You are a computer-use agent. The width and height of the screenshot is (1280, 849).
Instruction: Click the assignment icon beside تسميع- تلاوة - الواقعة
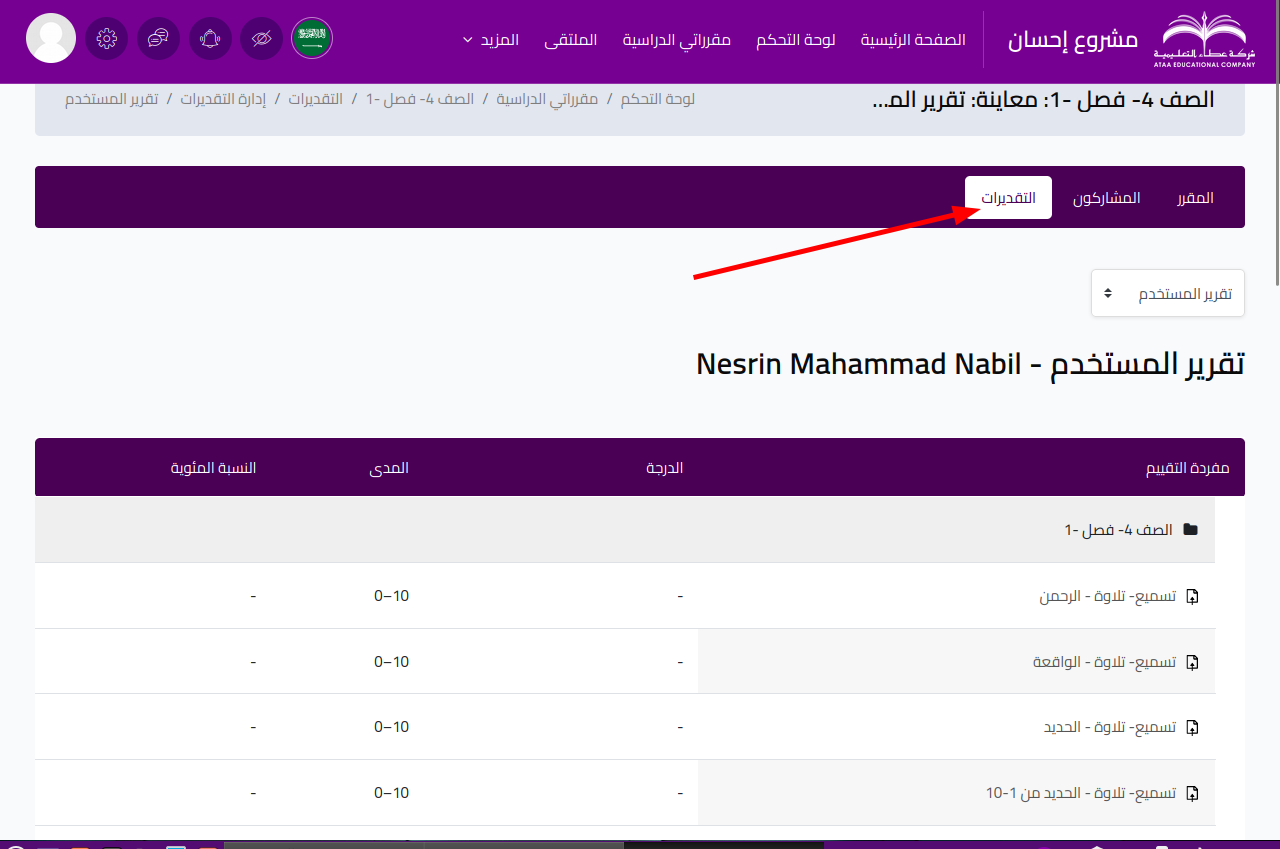tap(1192, 662)
